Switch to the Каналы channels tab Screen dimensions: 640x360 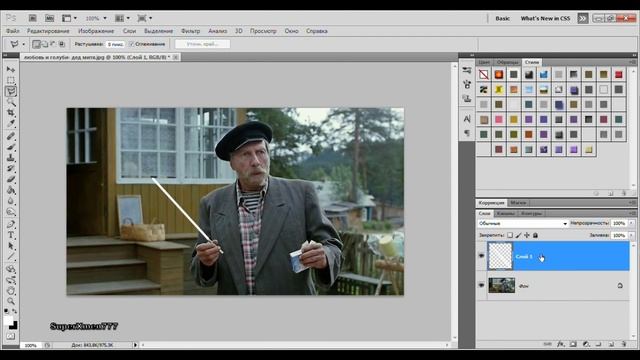click(505, 213)
